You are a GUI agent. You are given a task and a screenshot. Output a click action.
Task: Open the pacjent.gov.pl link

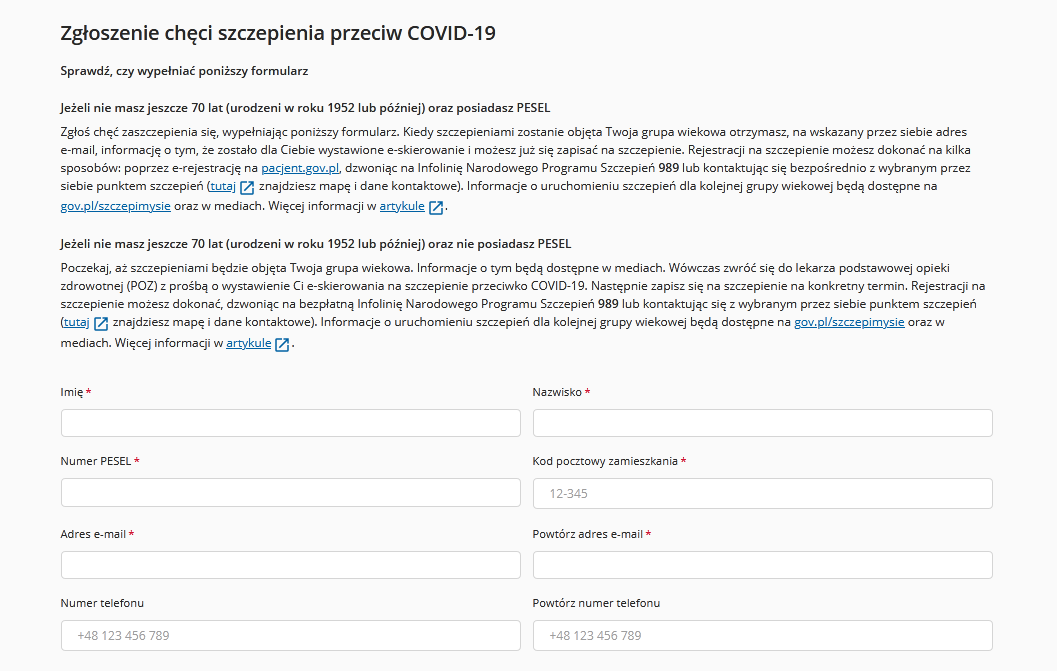pyautogui.click(x=300, y=168)
